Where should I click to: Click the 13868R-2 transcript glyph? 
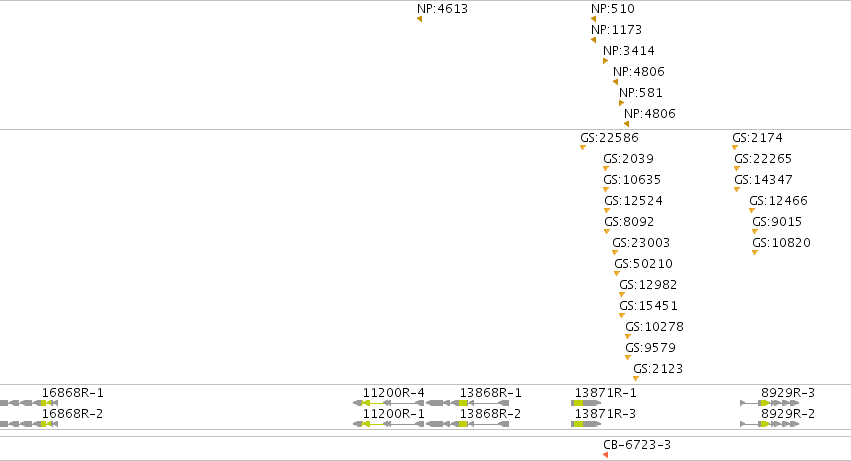tap(468, 424)
